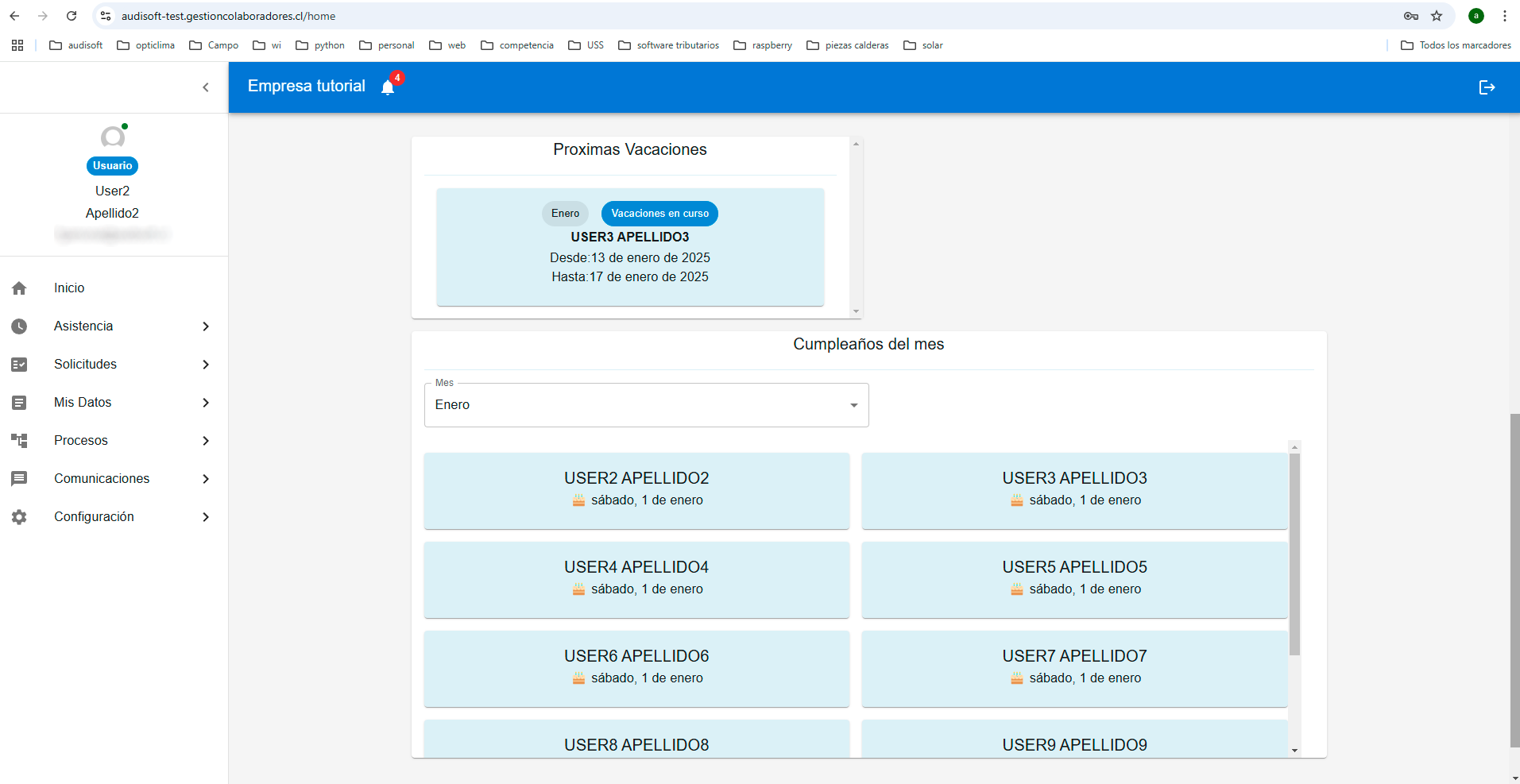Expand the Procesos menu section

(206, 441)
